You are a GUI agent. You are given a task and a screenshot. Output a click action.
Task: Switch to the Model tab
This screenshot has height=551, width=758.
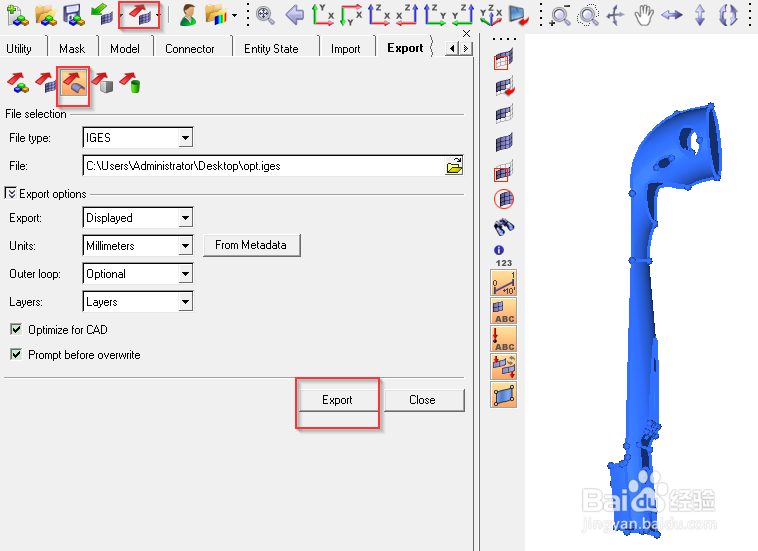[x=125, y=49]
